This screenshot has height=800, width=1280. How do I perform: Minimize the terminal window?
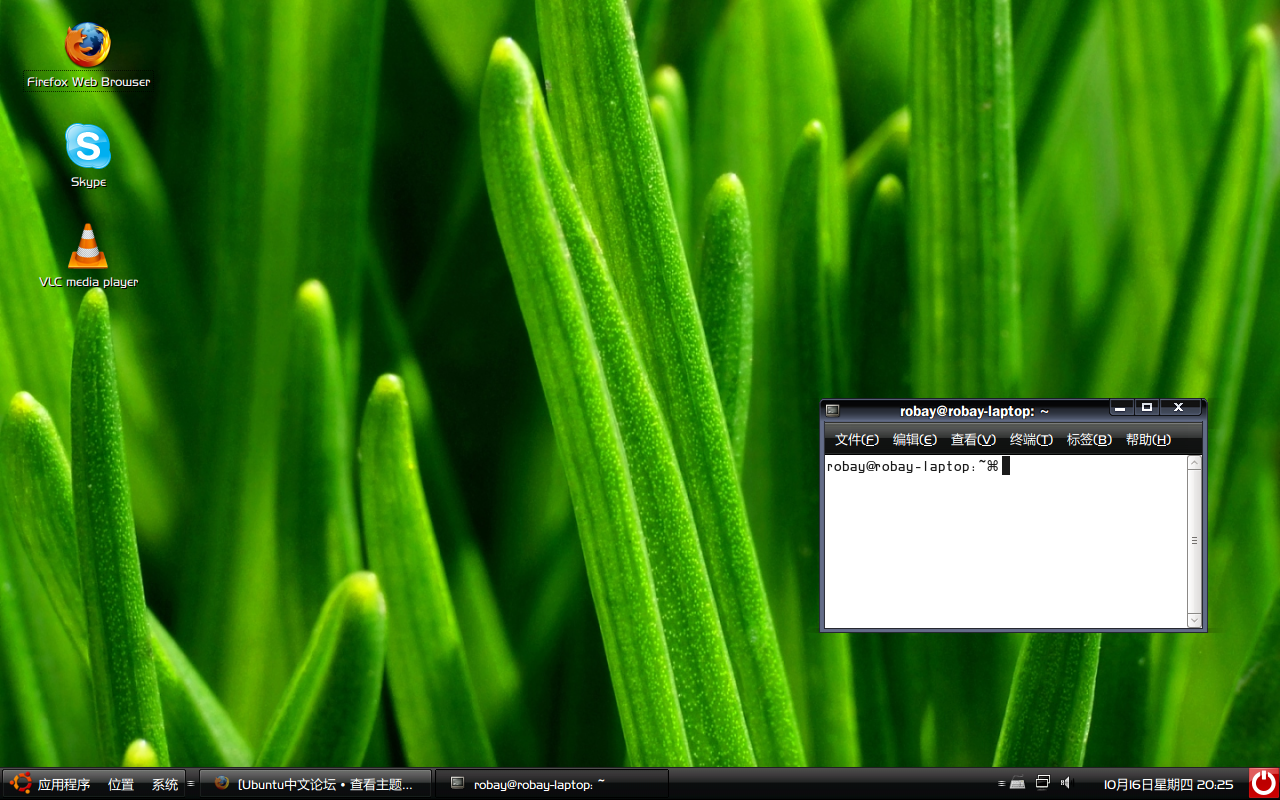pyautogui.click(x=1122, y=407)
